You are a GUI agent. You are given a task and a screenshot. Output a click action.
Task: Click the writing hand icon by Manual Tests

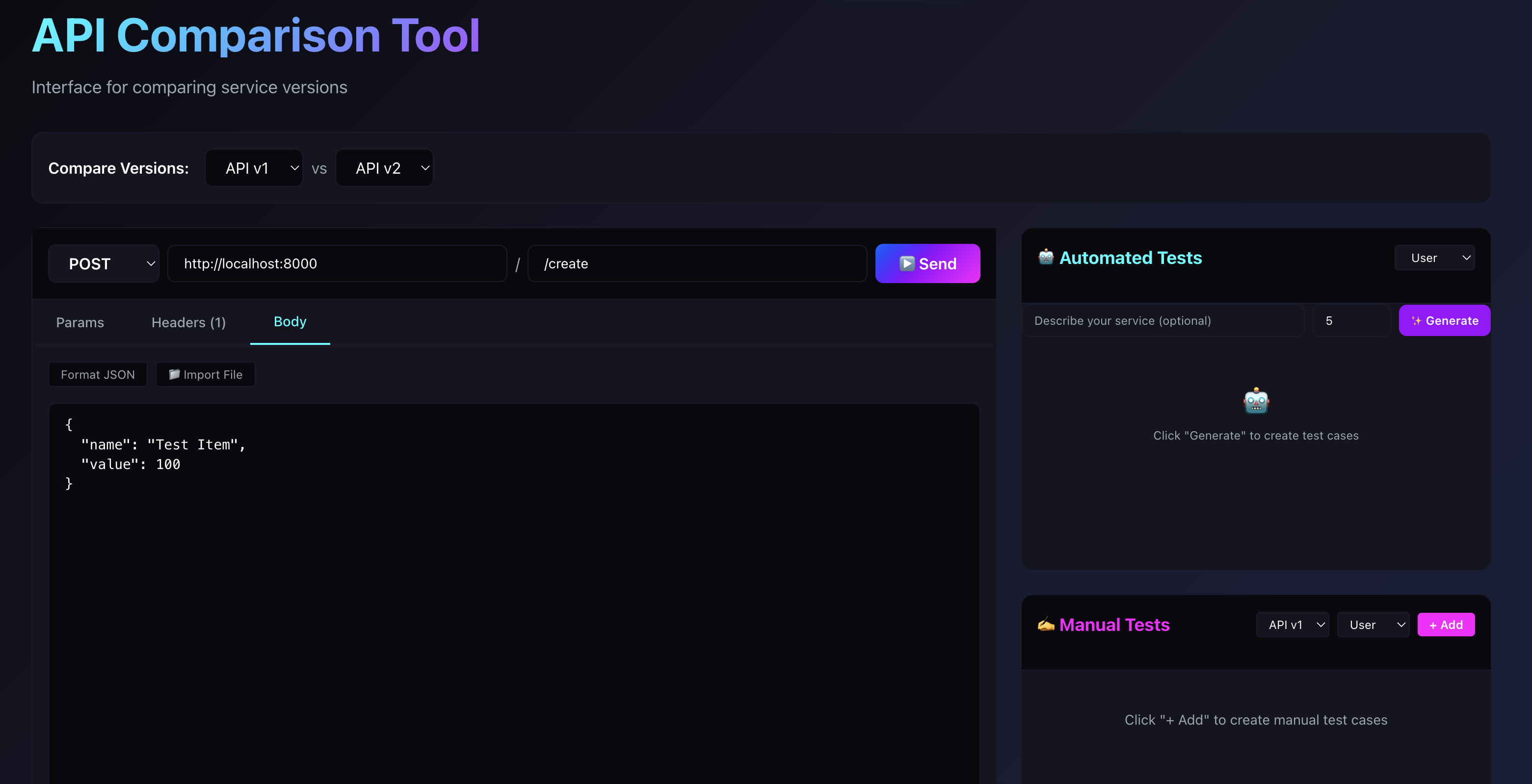pyautogui.click(x=1046, y=625)
